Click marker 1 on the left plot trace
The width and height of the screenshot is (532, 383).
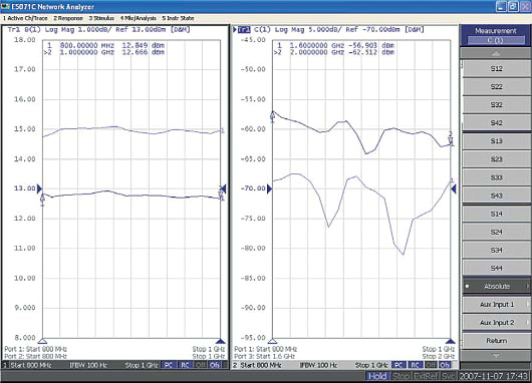42,199
